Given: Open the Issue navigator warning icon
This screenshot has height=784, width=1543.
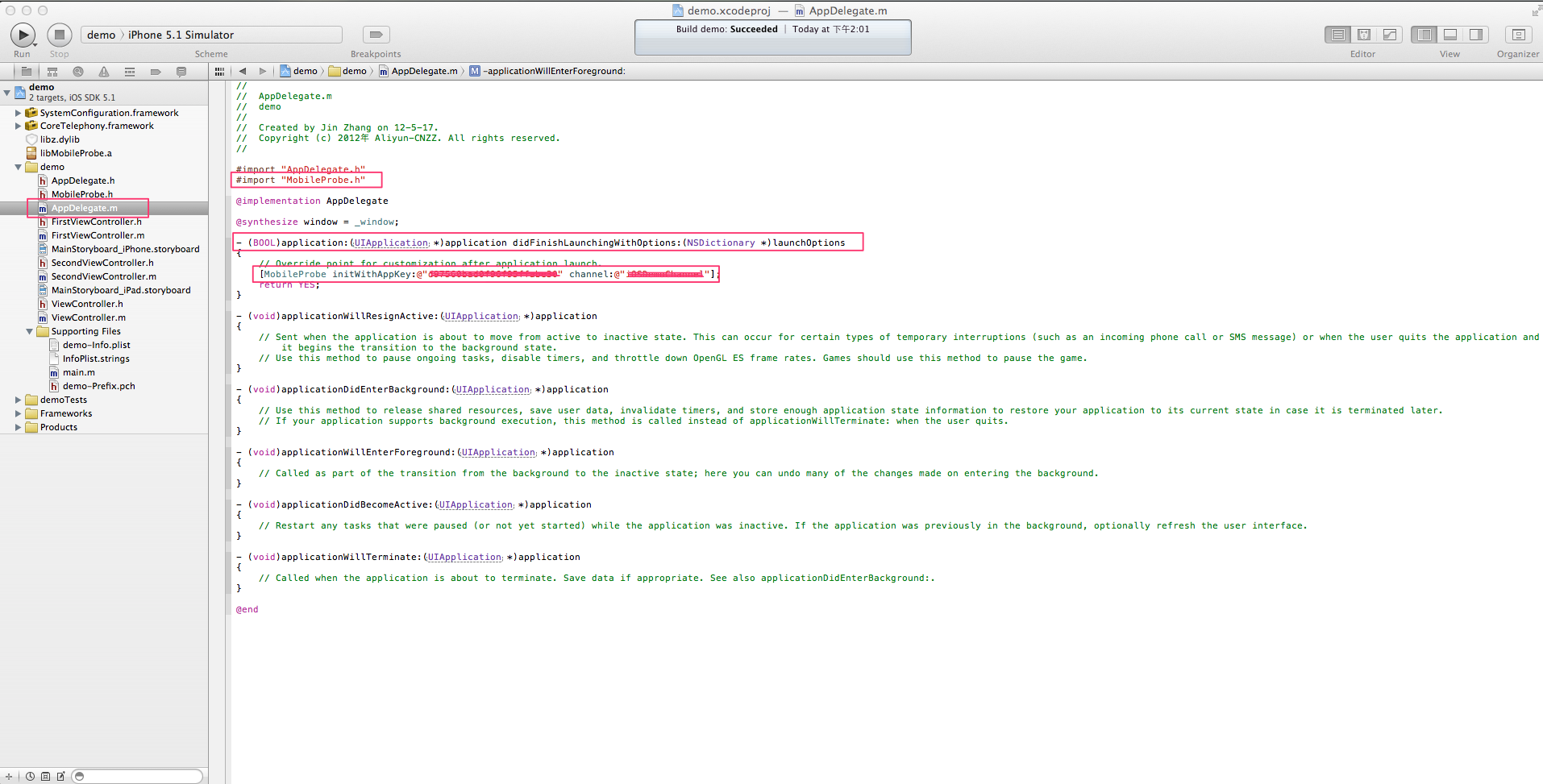Looking at the screenshot, I should (104, 72).
